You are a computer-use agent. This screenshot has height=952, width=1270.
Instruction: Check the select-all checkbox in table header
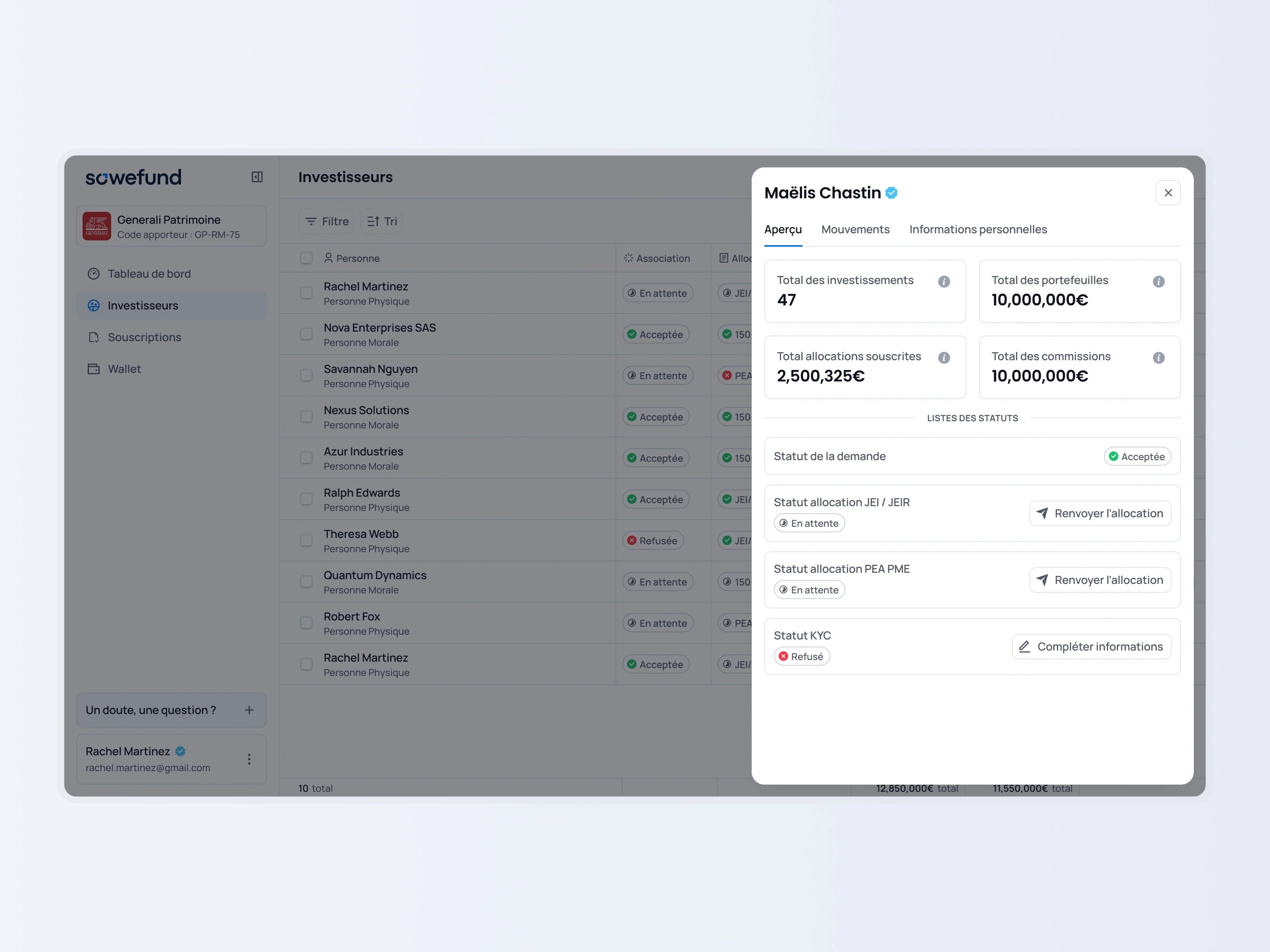pyautogui.click(x=307, y=258)
